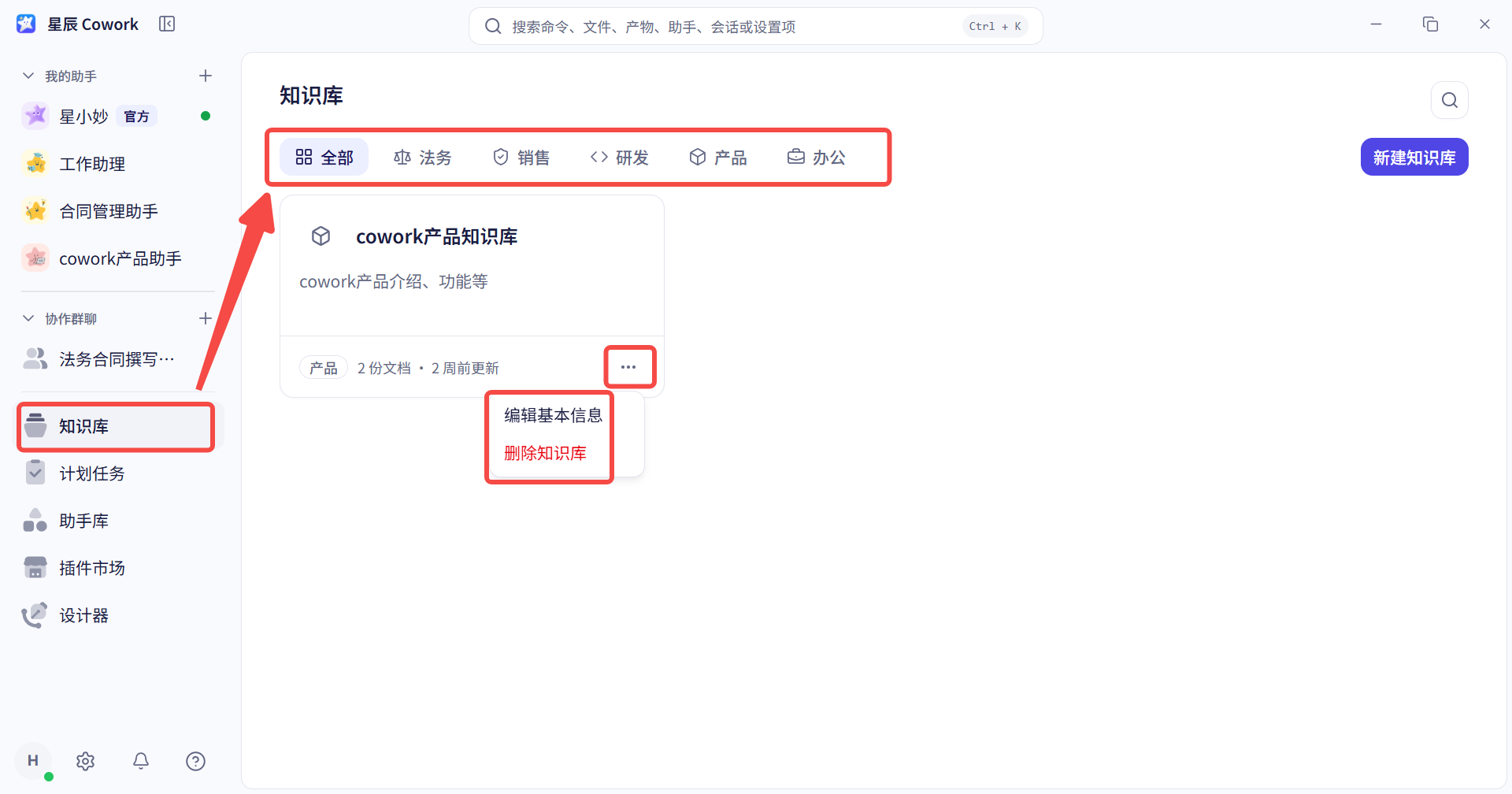Click the user avatar H
This screenshot has width=1512, height=794.
tap(33, 761)
